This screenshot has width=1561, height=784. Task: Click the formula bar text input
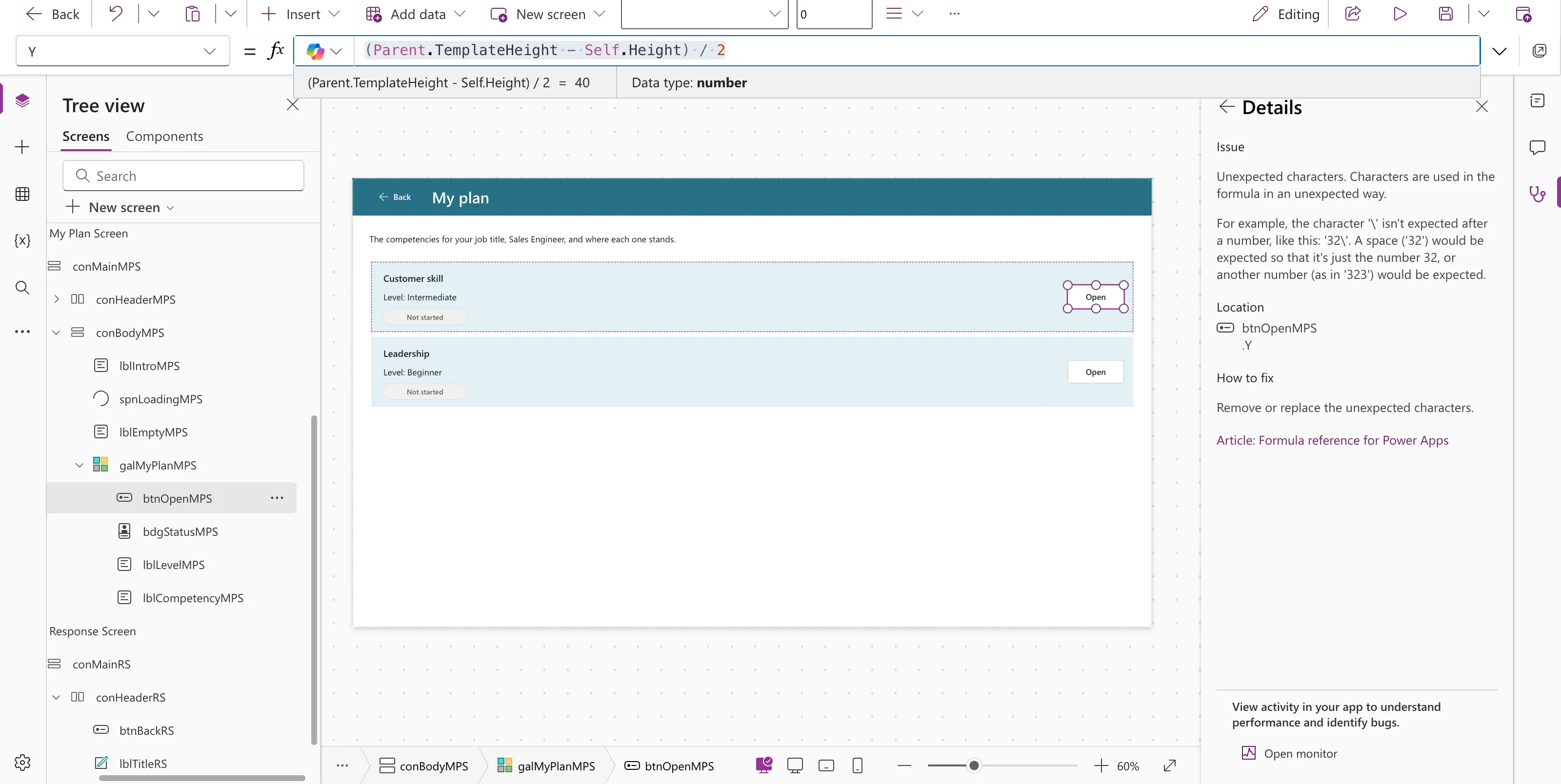[916, 50]
